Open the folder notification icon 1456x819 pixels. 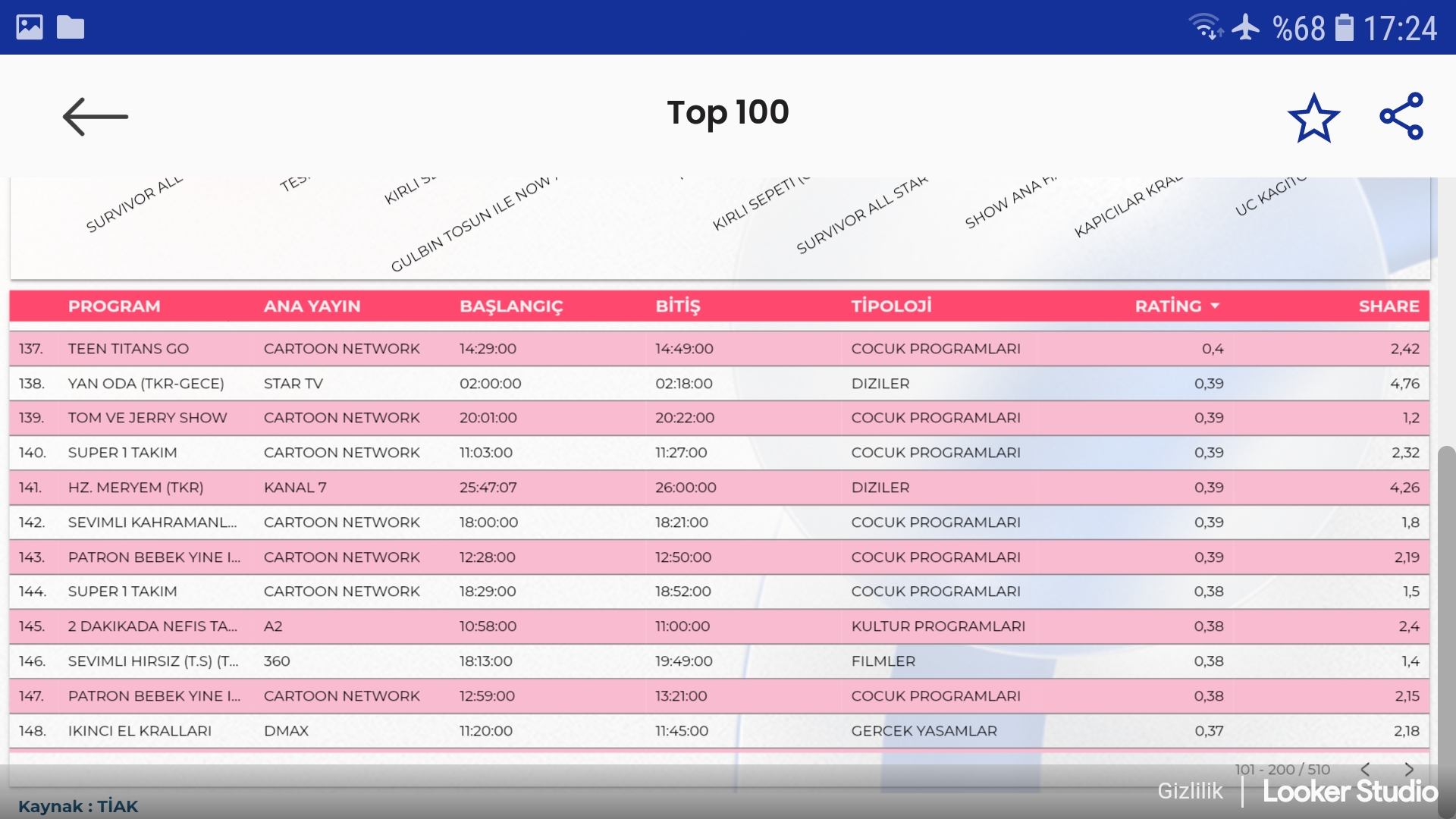(71, 27)
